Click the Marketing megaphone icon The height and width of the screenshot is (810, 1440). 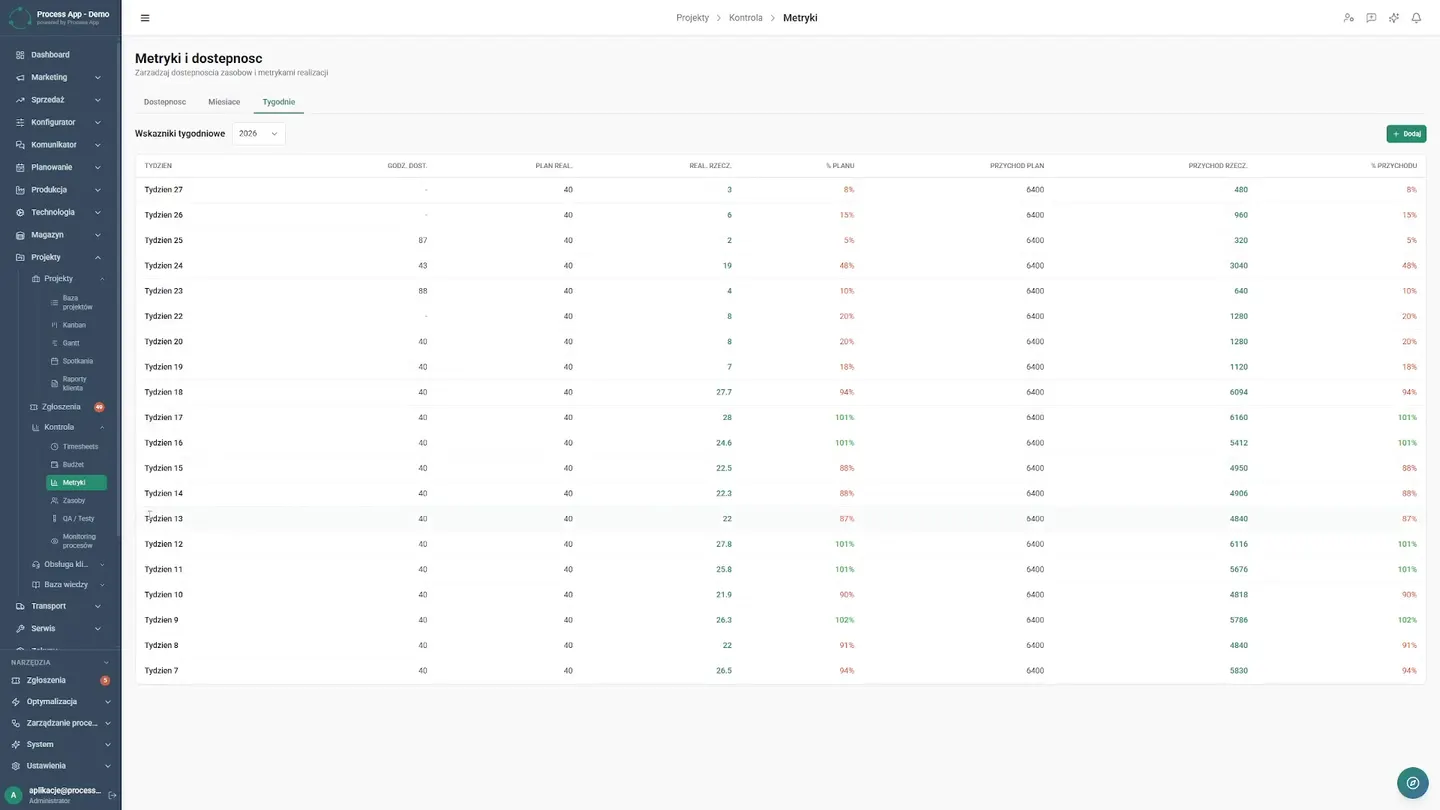click(20, 77)
